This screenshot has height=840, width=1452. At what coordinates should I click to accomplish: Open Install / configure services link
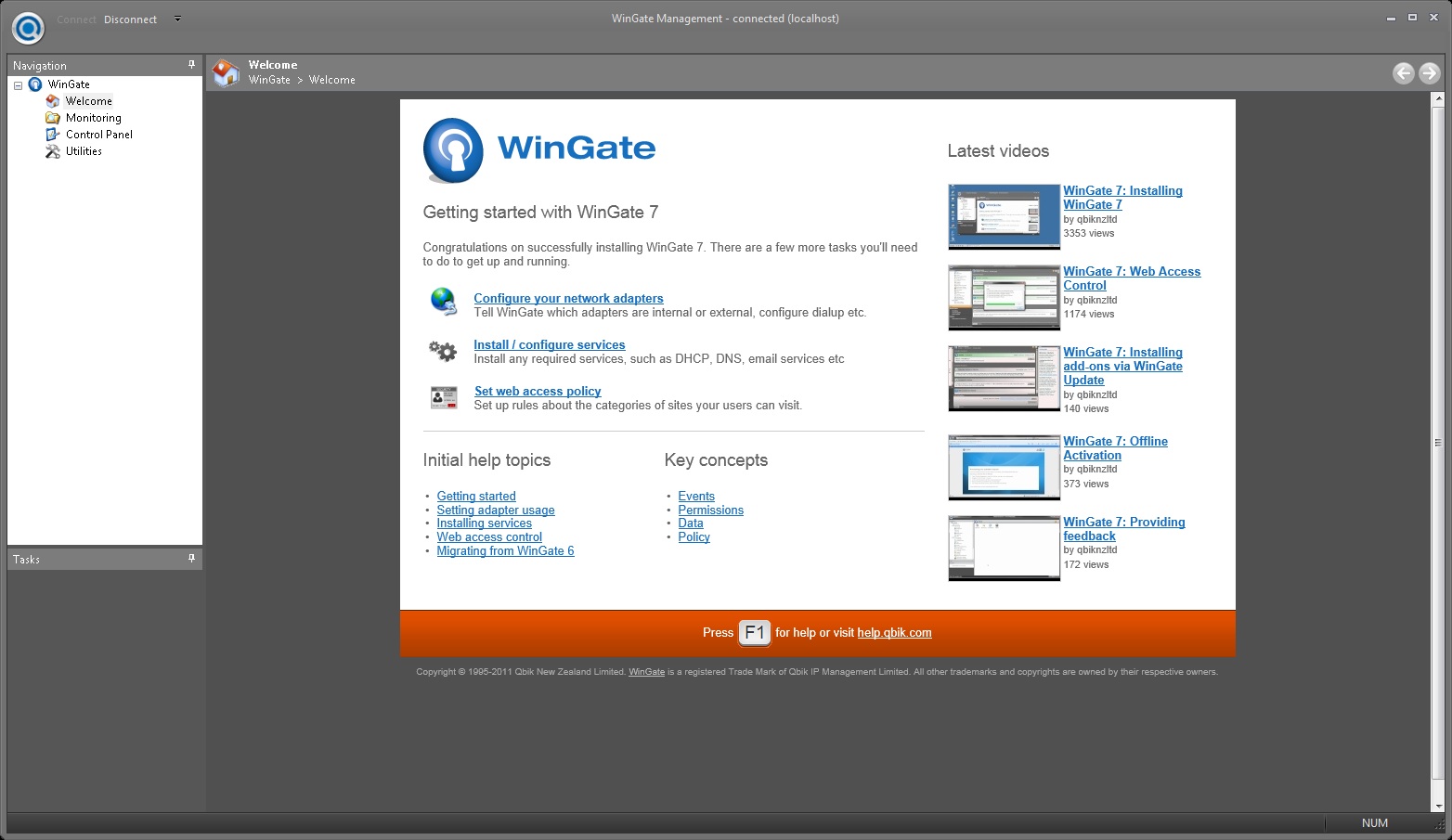(x=550, y=344)
